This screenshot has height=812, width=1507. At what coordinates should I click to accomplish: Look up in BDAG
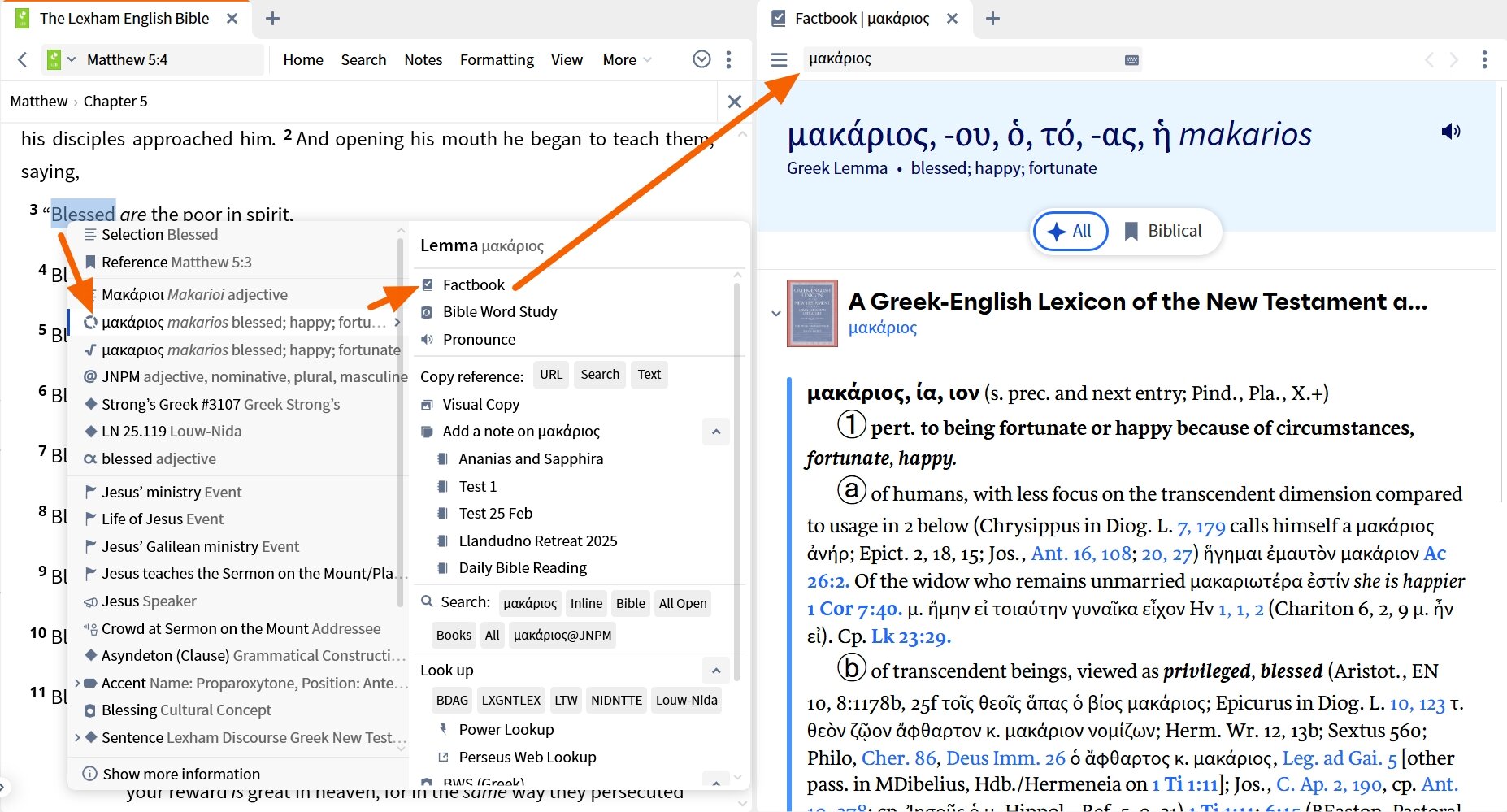tap(452, 700)
